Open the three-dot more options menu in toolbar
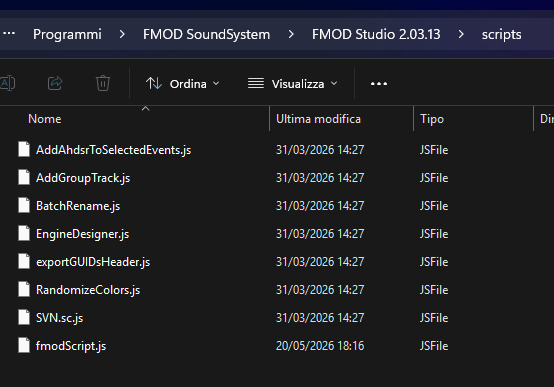554x387 pixels. 379,84
